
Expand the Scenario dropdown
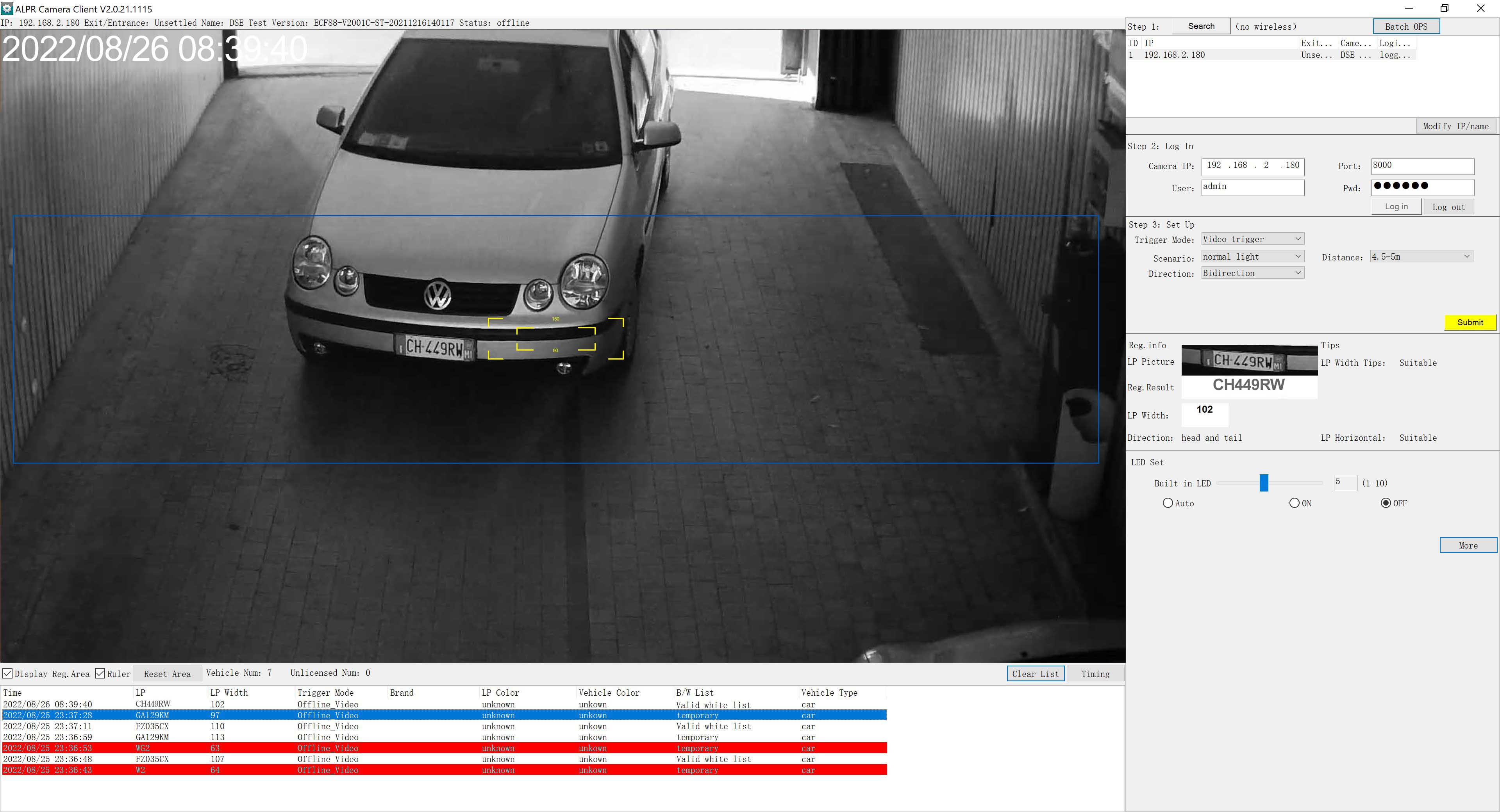click(1252, 257)
